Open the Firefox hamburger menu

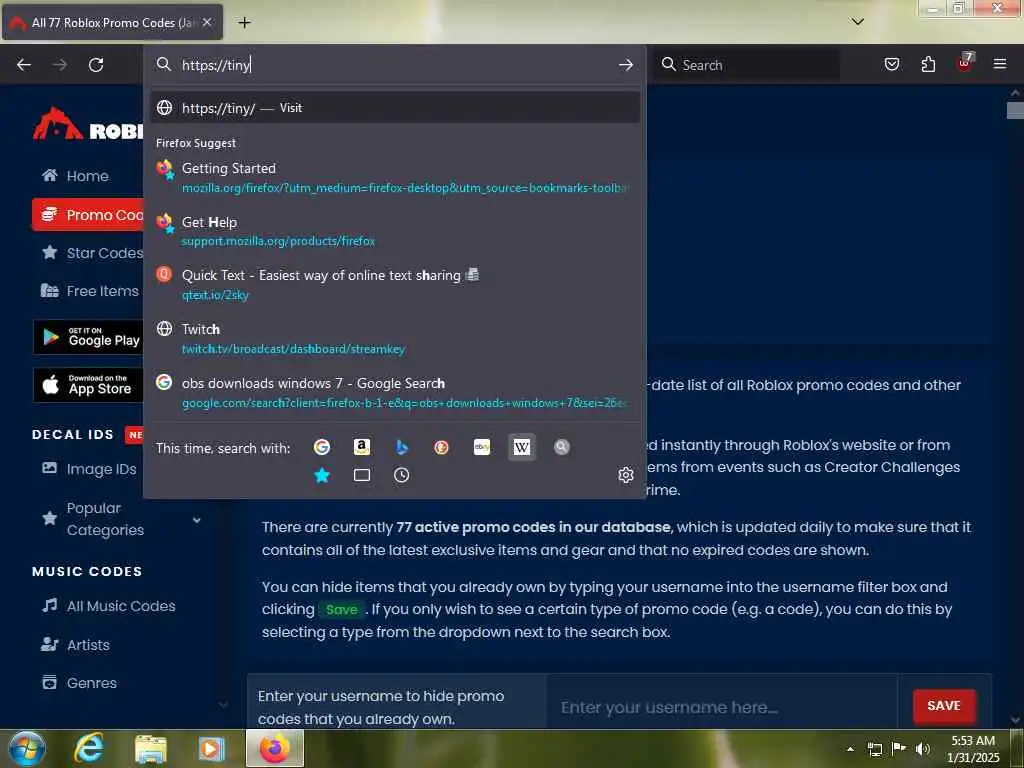coord(999,64)
